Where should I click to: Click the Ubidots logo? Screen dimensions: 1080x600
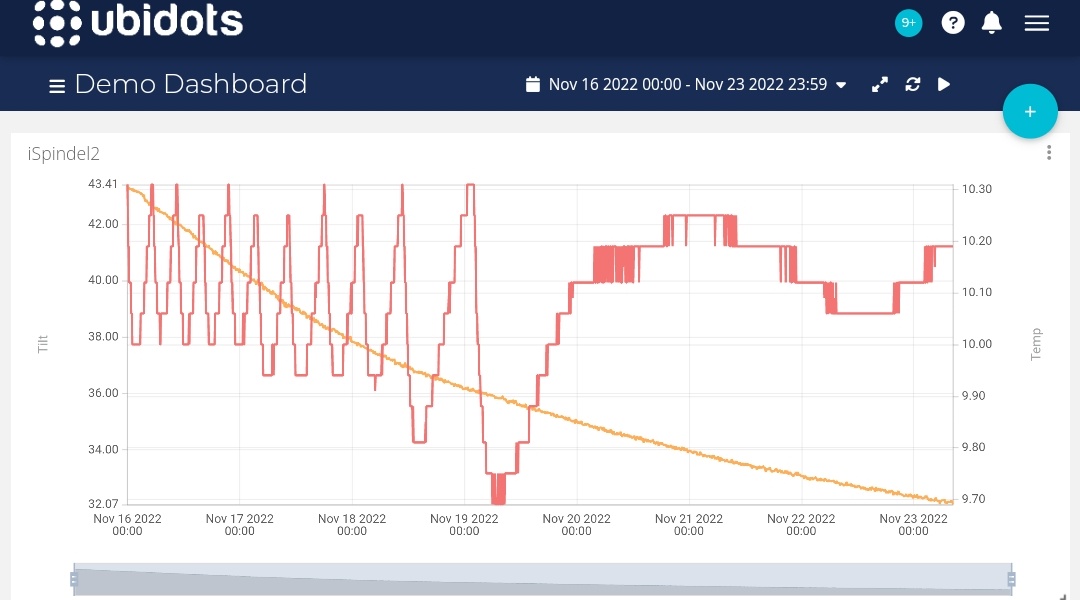(x=138, y=23)
